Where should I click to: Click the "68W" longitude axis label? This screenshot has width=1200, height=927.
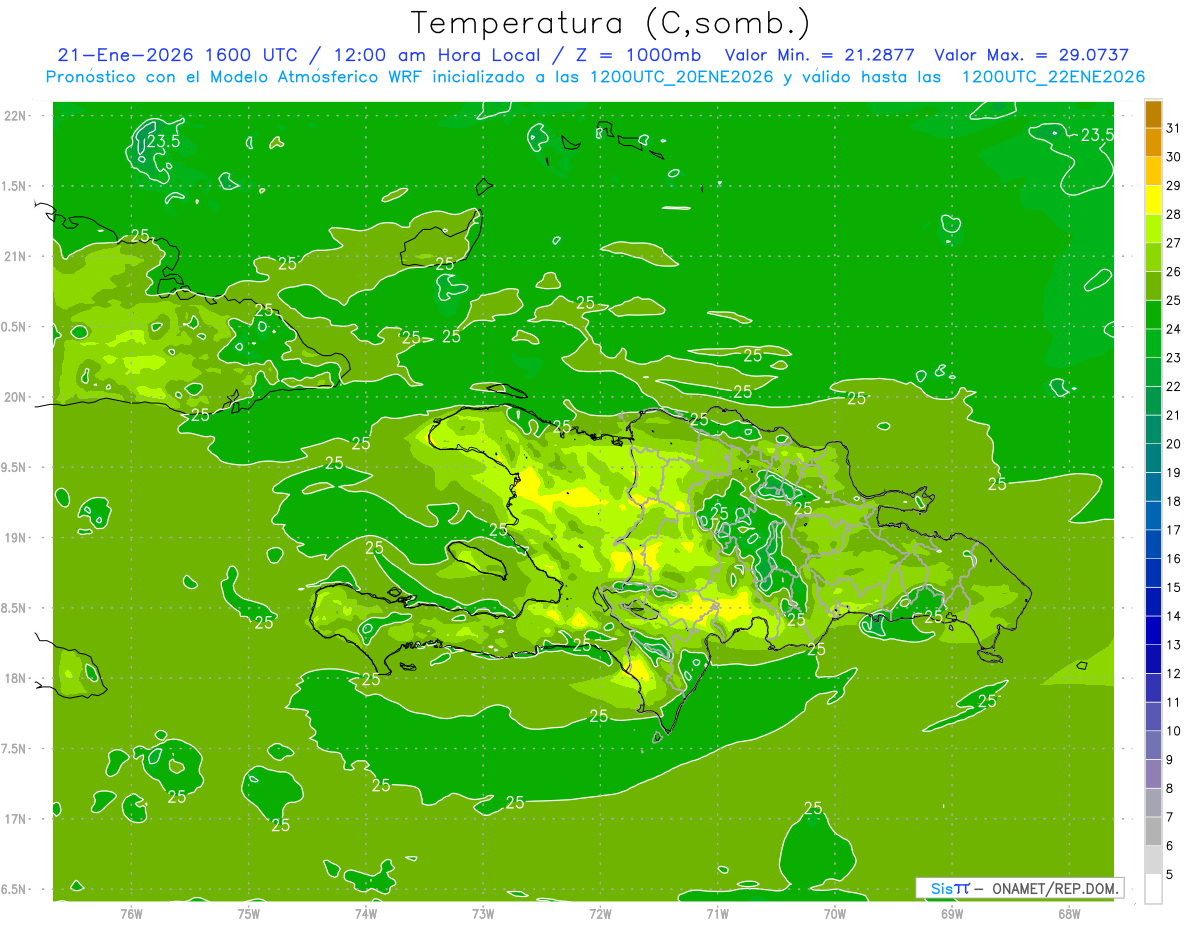1069,914
